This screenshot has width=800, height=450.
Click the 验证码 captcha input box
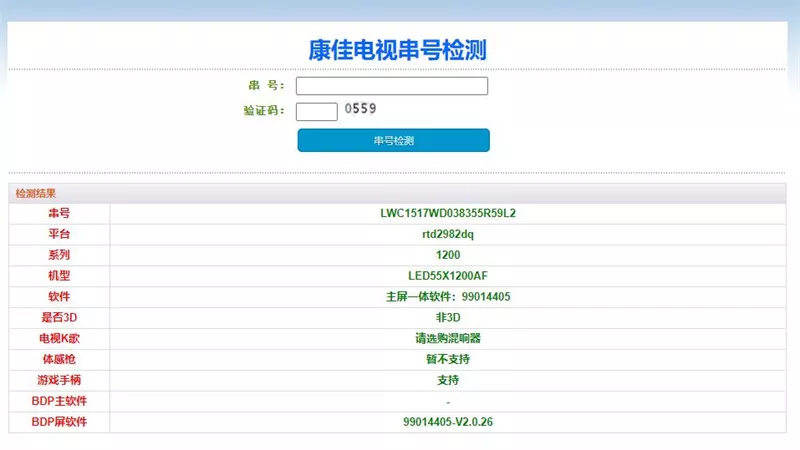316,111
